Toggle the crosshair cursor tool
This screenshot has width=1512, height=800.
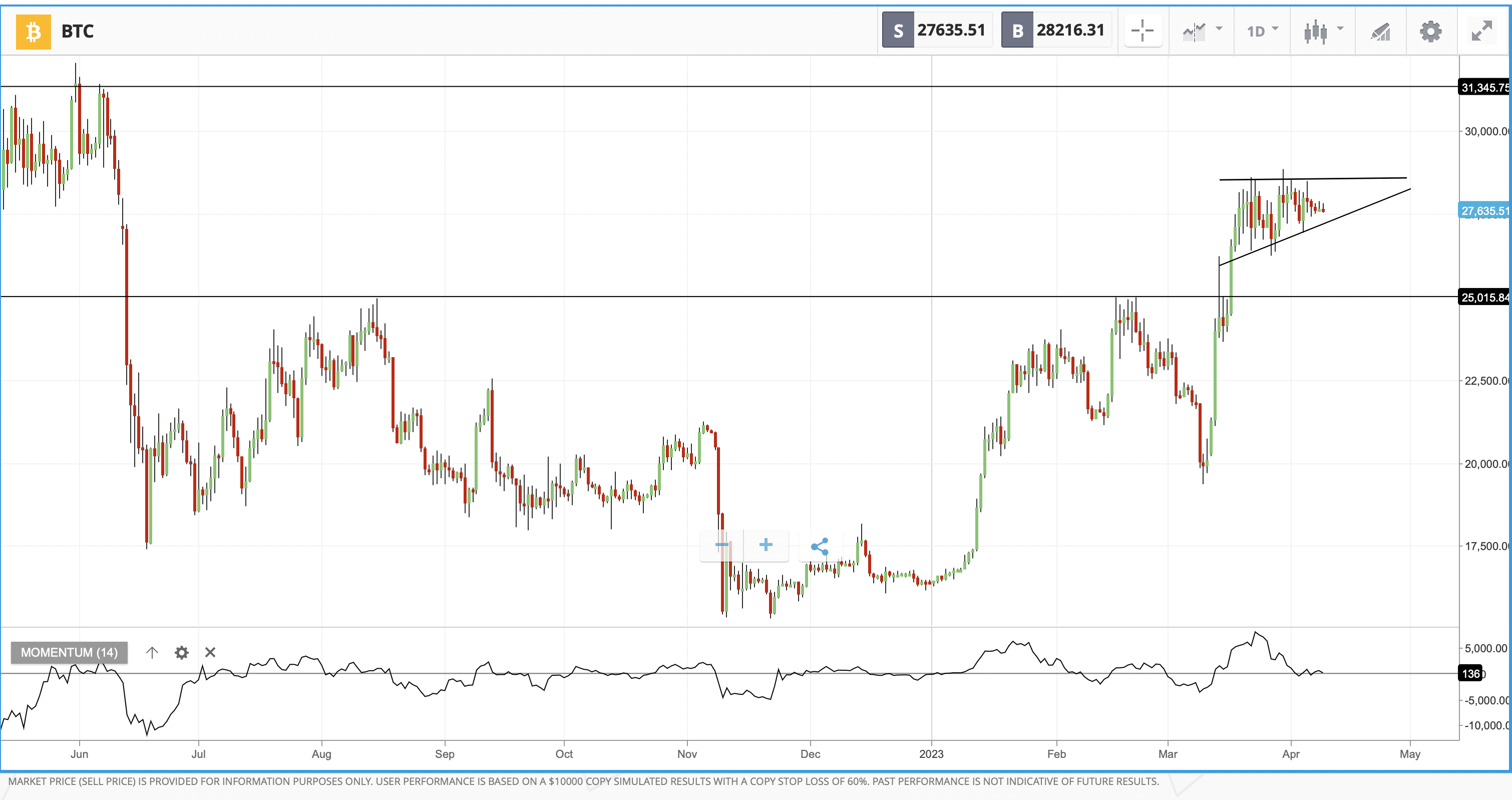point(1142,31)
